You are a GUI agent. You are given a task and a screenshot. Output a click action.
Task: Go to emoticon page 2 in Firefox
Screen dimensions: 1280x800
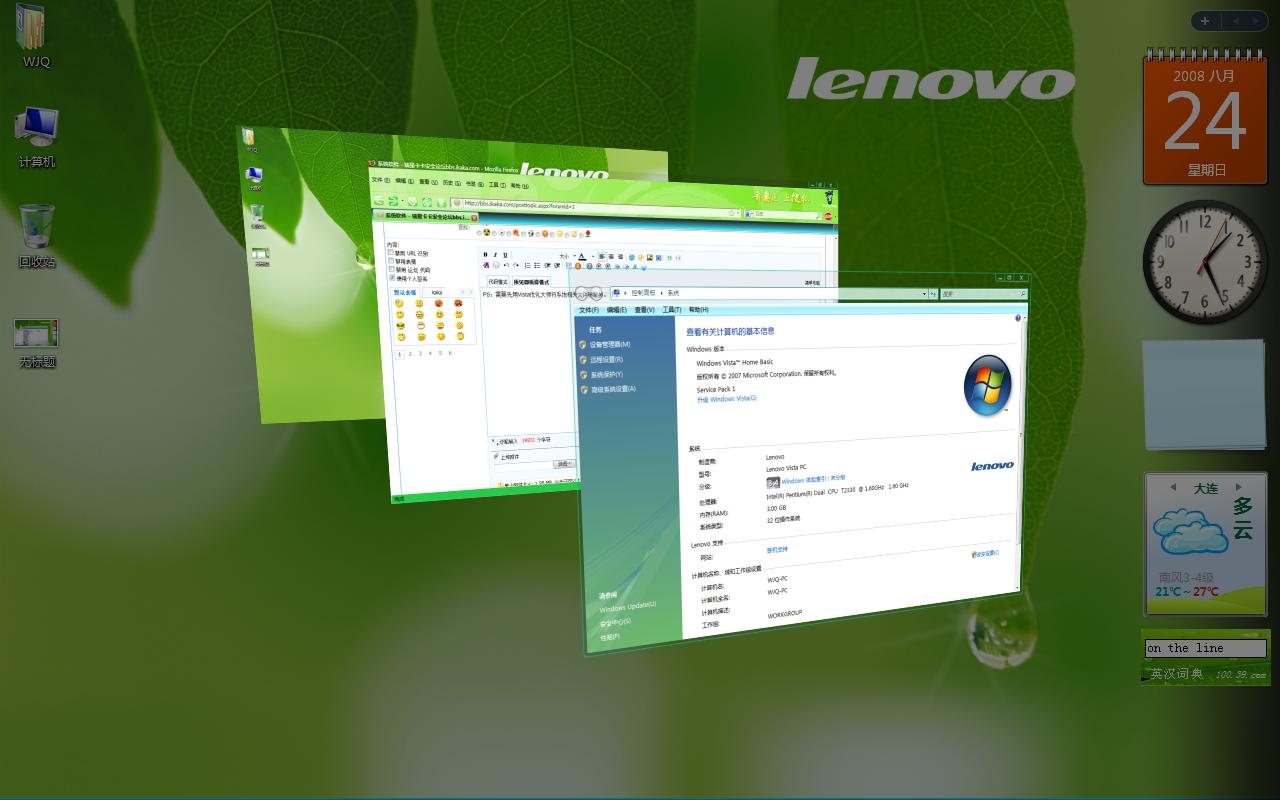[410, 353]
